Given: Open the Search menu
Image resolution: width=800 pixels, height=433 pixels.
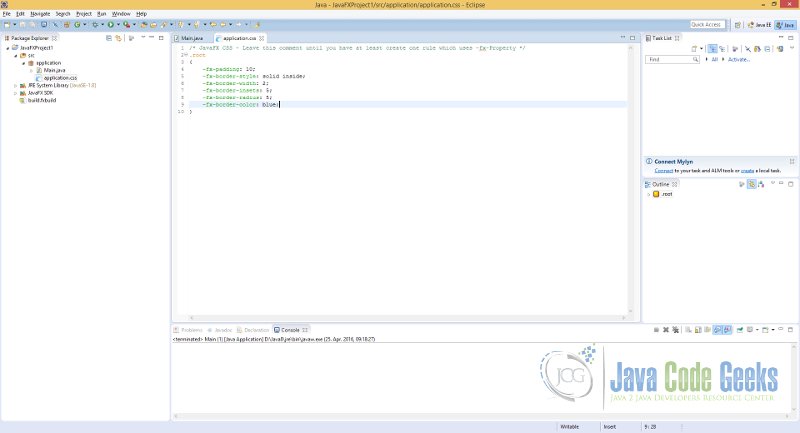Looking at the screenshot, I should [63, 14].
